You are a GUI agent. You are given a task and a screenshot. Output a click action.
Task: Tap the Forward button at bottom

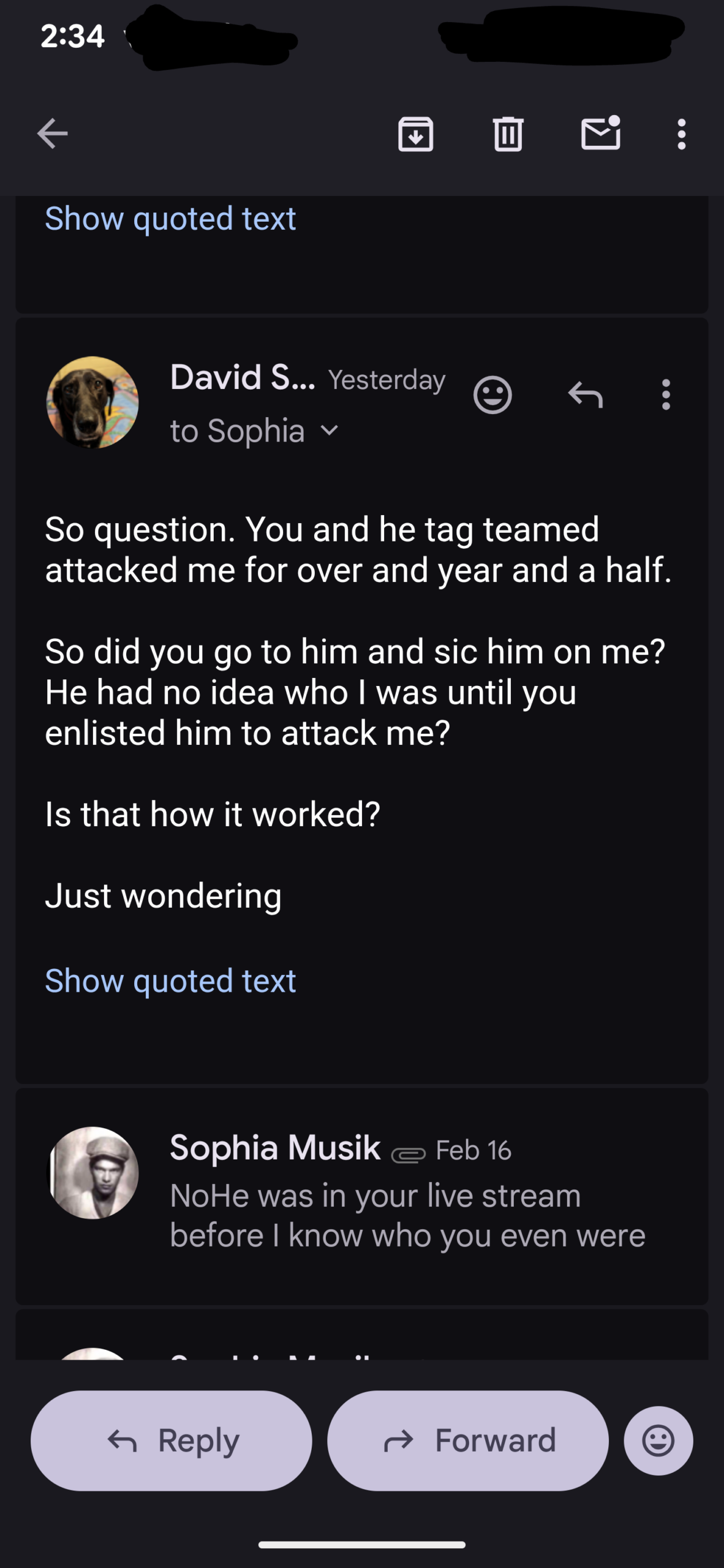(468, 1441)
